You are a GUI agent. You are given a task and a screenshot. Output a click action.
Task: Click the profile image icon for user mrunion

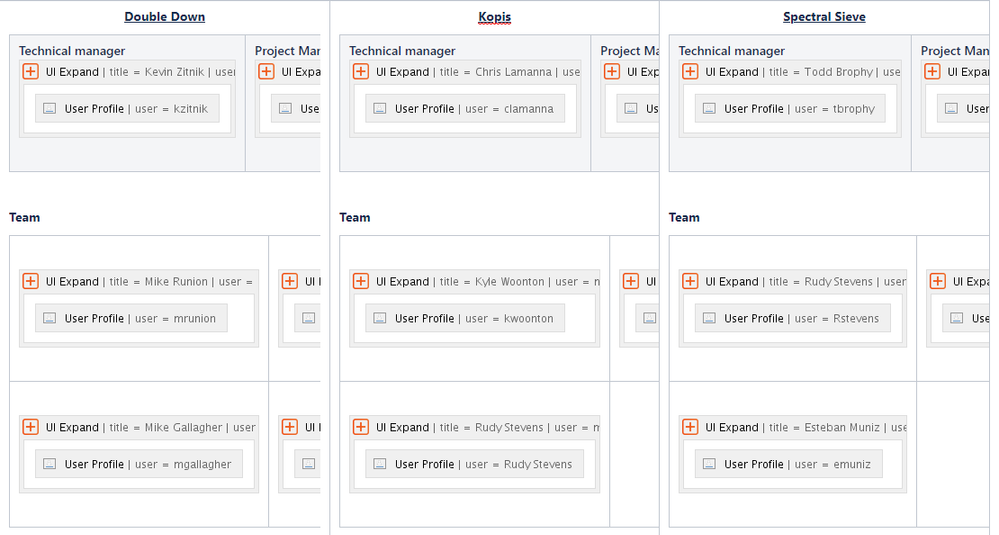tap(50, 318)
